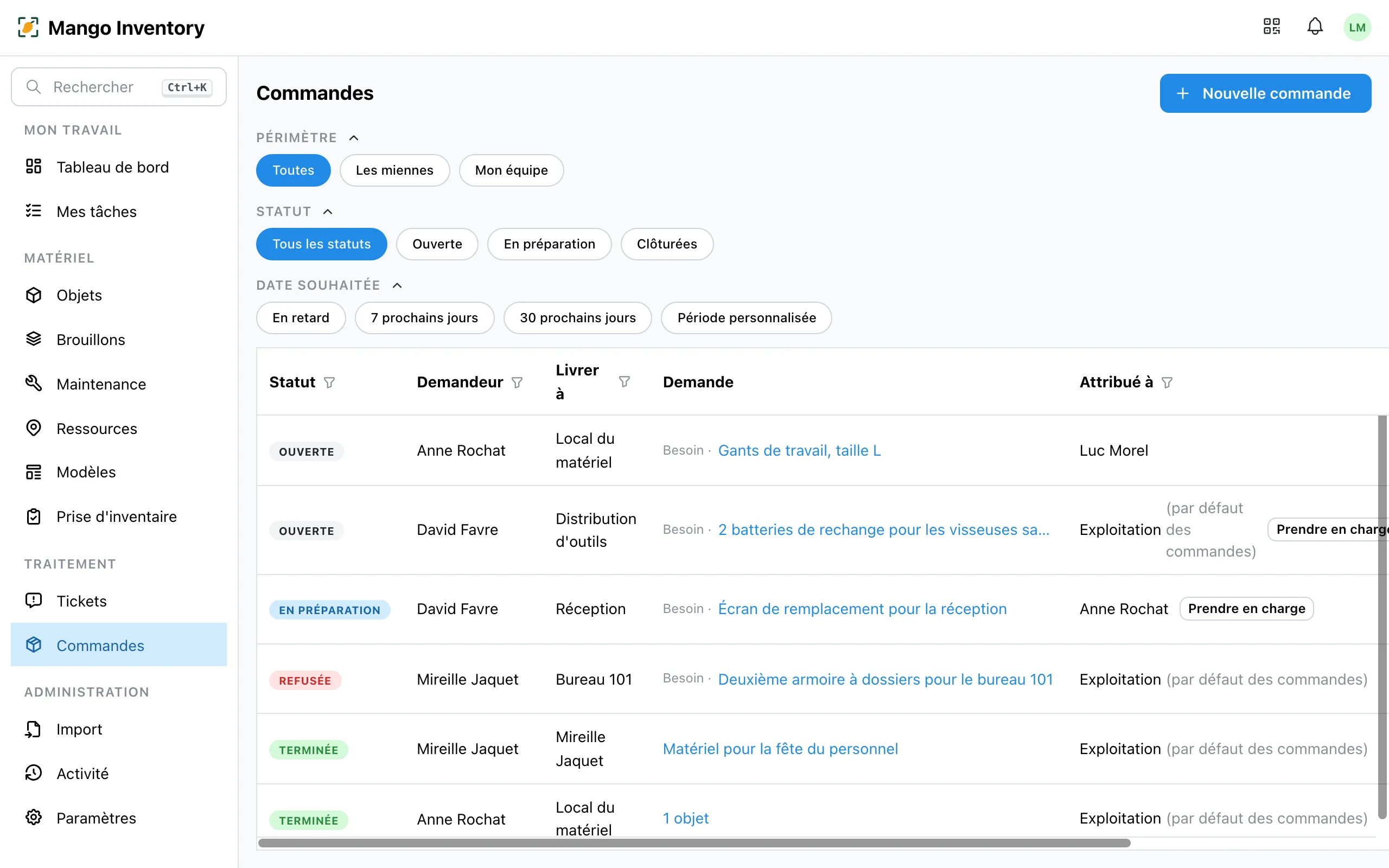Click the Attribué à column filter icon
The width and height of the screenshot is (1389, 868).
[x=1167, y=382]
